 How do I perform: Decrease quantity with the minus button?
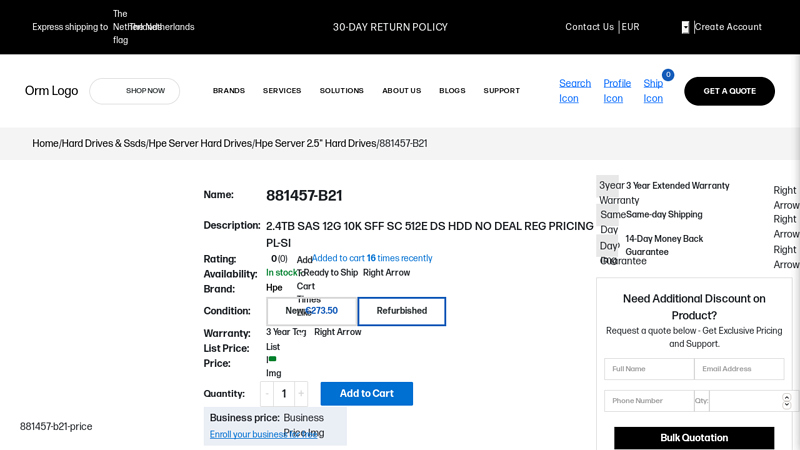pos(267,394)
